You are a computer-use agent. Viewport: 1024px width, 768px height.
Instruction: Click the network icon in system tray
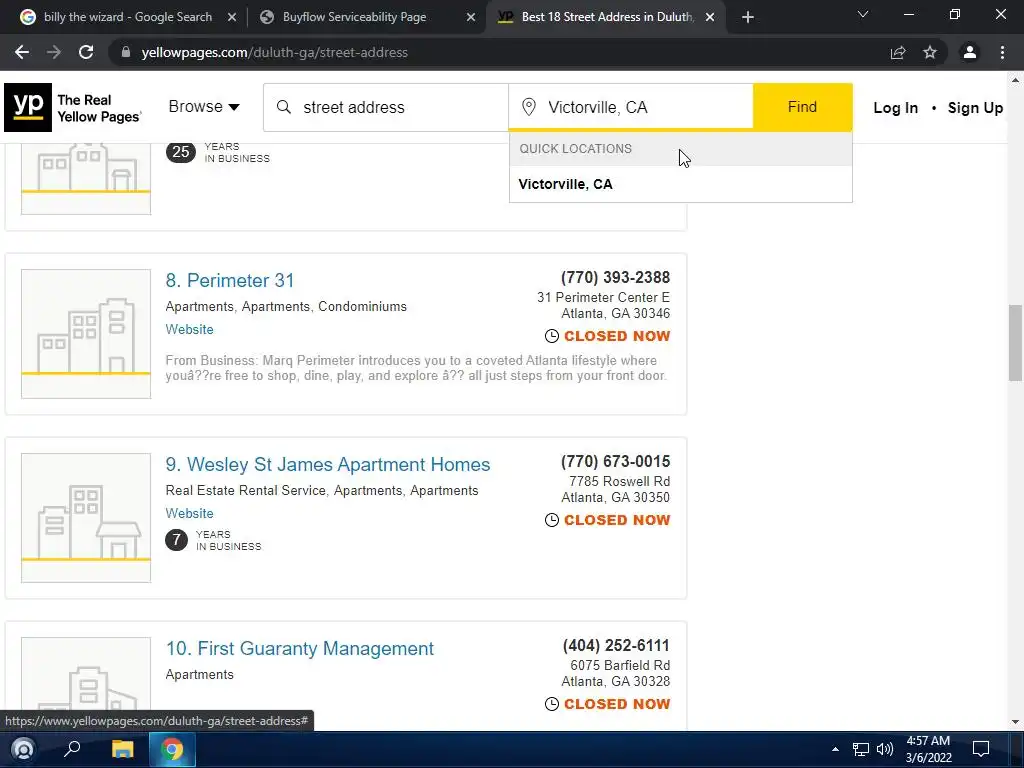tap(861, 749)
